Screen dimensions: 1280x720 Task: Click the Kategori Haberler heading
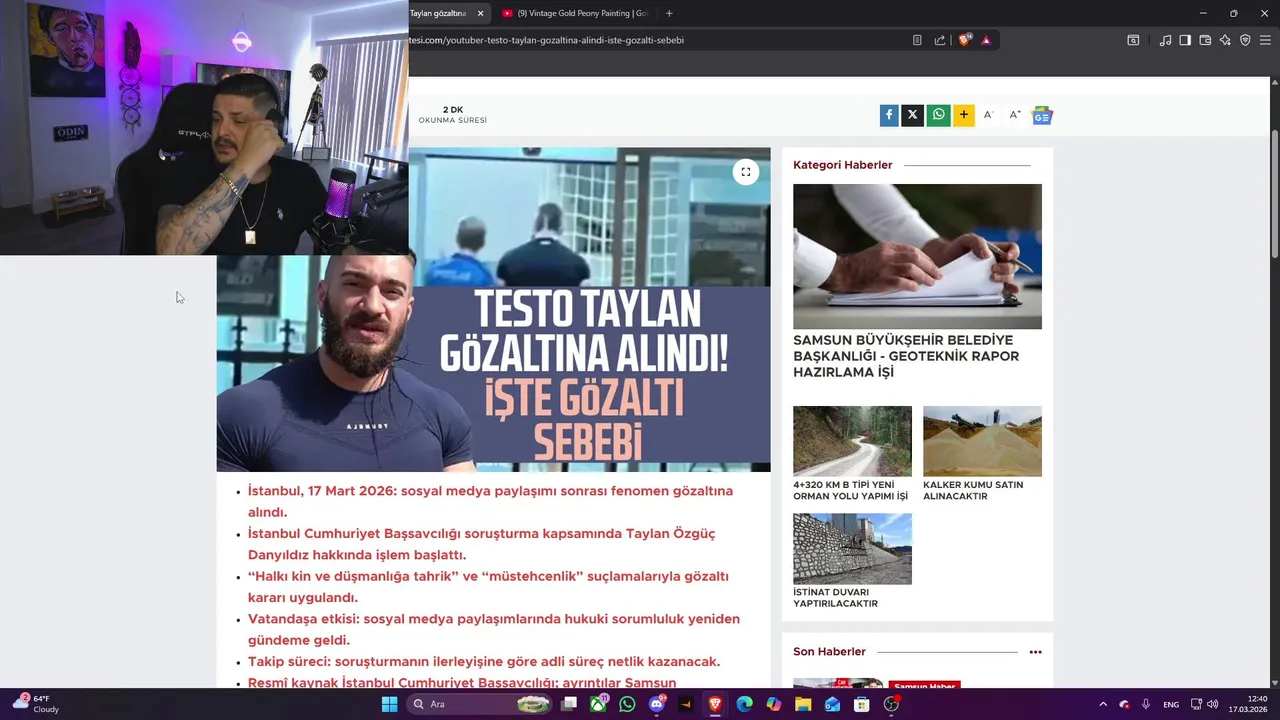pyautogui.click(x=842, y=165)
